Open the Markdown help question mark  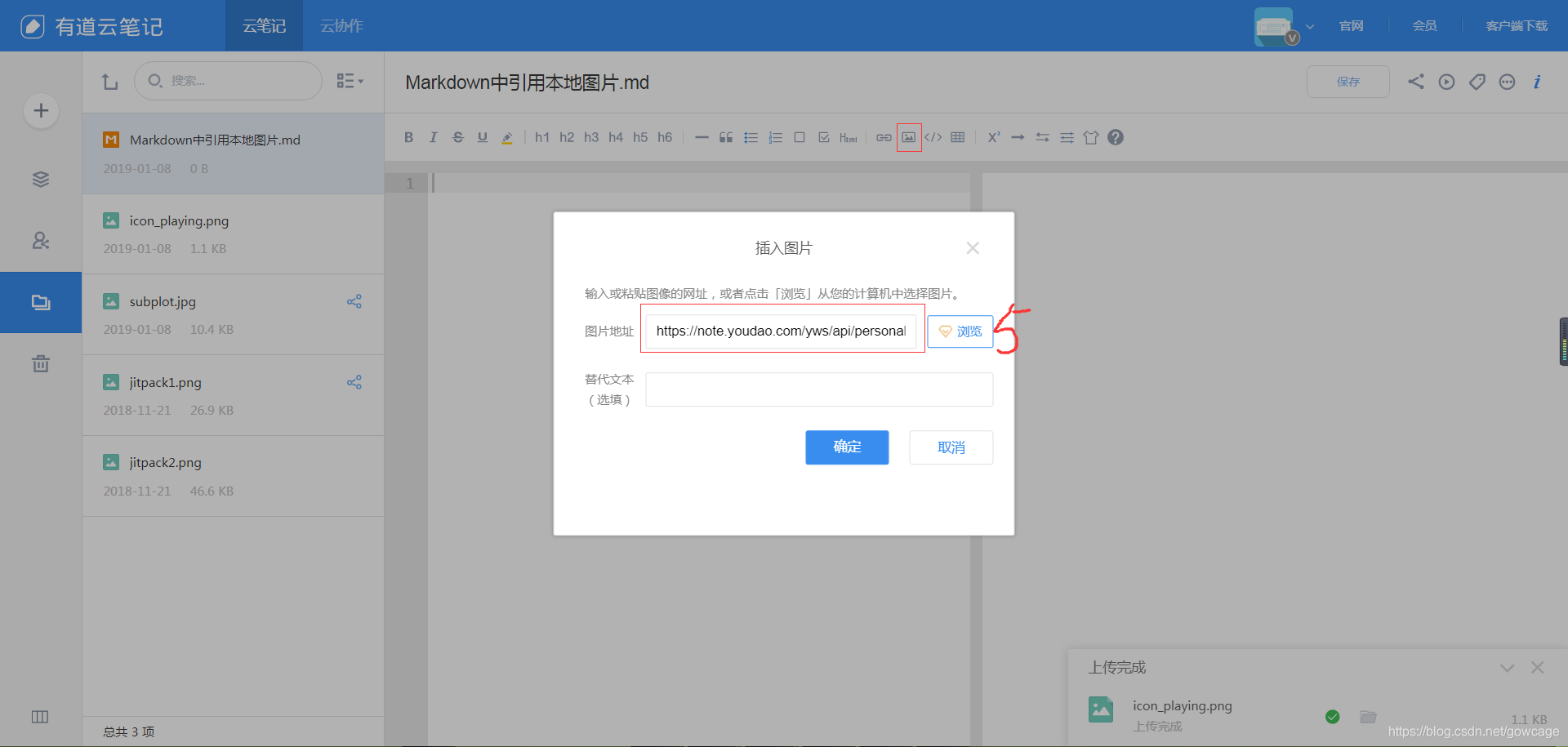pos(1116,137)
